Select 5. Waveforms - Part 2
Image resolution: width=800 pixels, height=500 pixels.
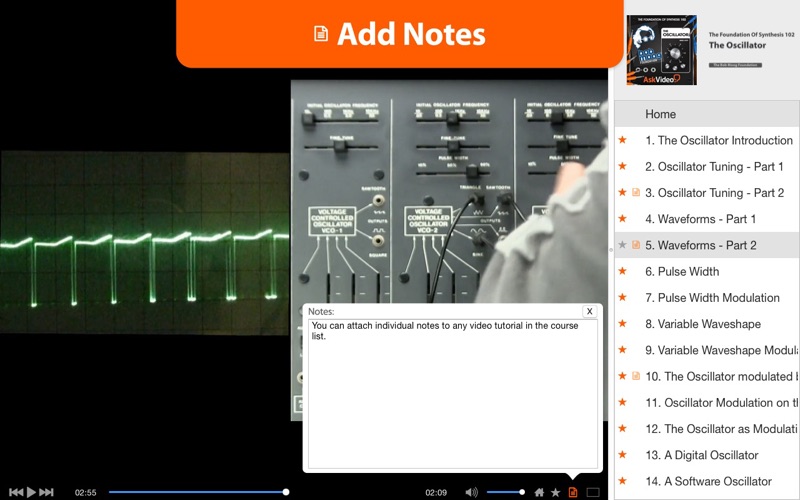[x=707, y=245]
